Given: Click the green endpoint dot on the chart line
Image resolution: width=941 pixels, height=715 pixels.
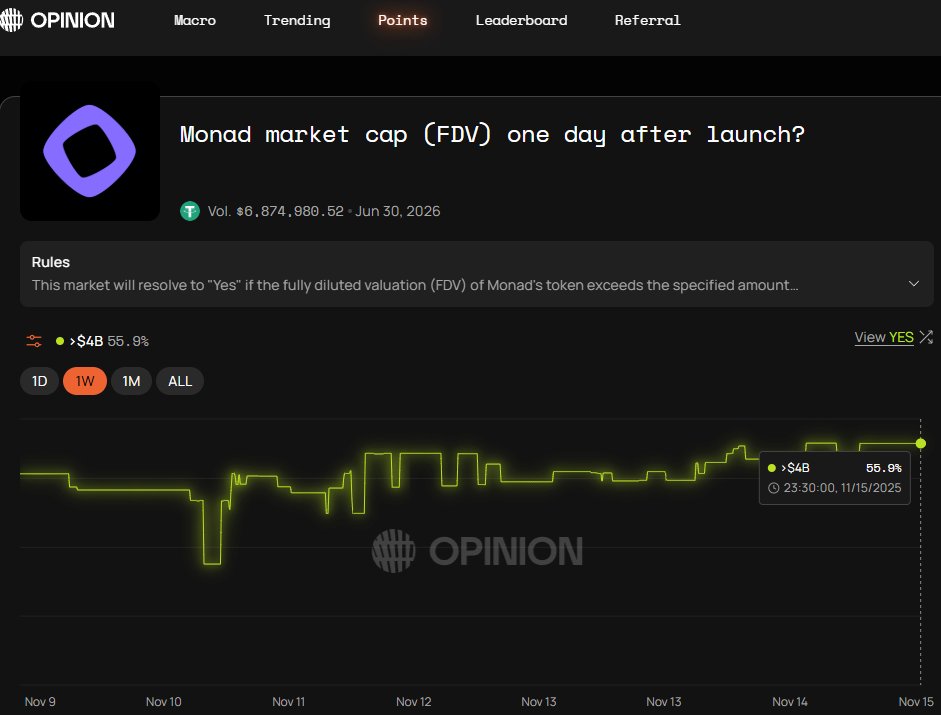Looking at the screenshot, I should point(920,441).
